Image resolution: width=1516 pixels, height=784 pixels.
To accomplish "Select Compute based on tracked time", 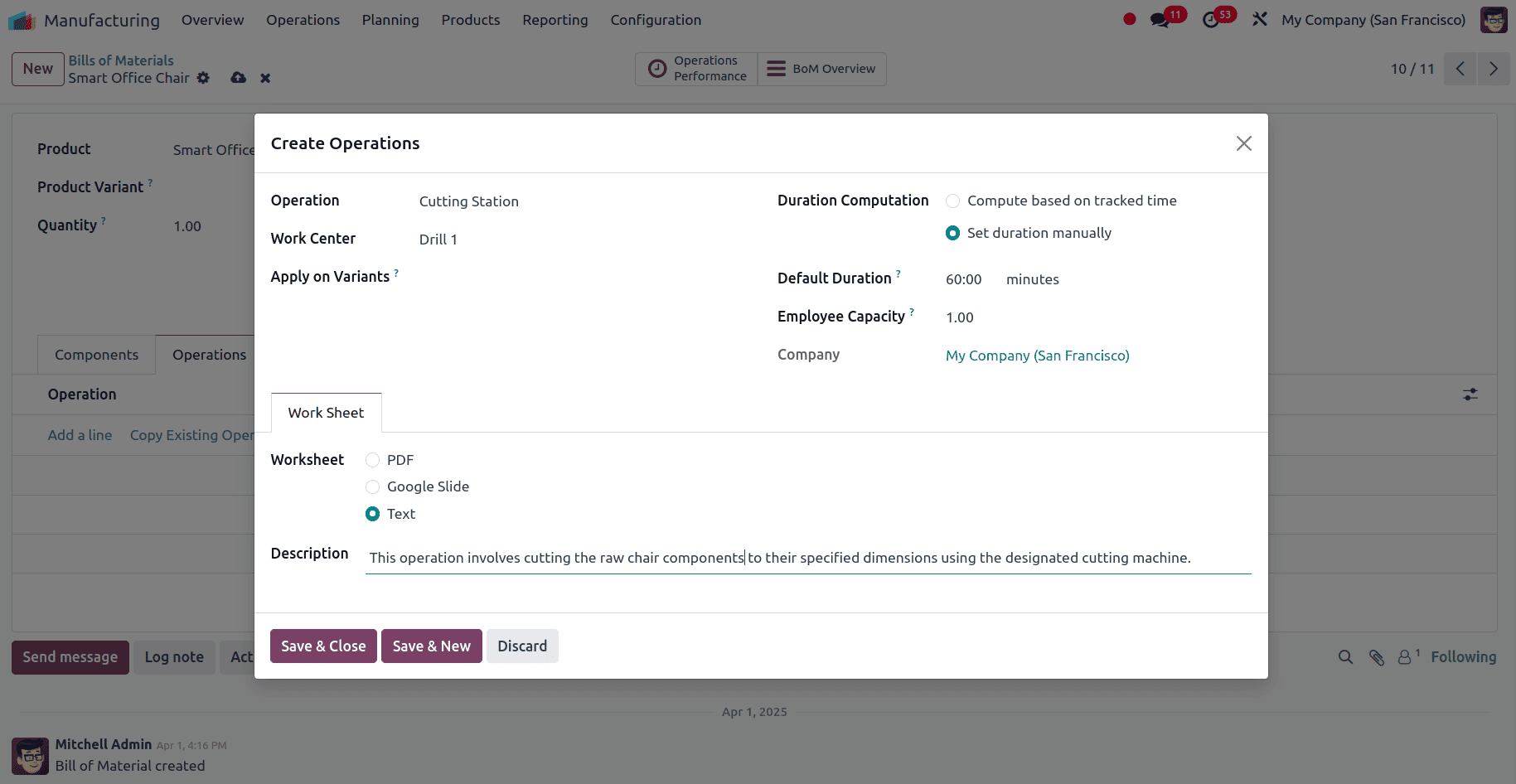I will [952, 201].
